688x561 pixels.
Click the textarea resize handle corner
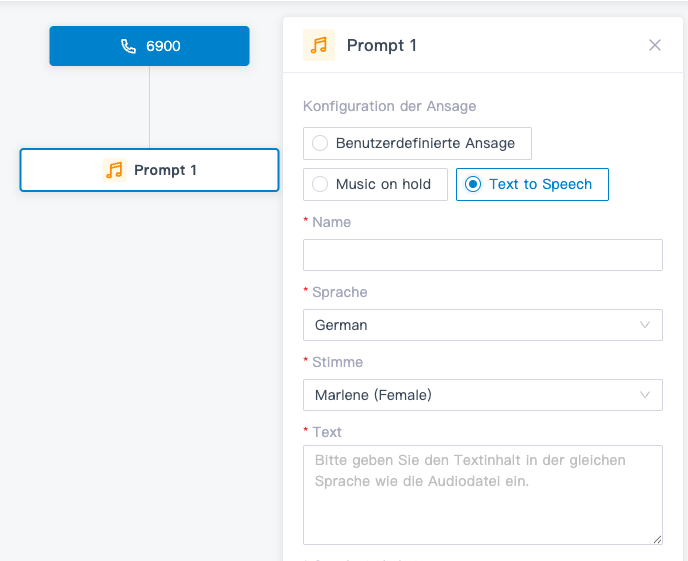pyautogui.click(x=657, y=540)
